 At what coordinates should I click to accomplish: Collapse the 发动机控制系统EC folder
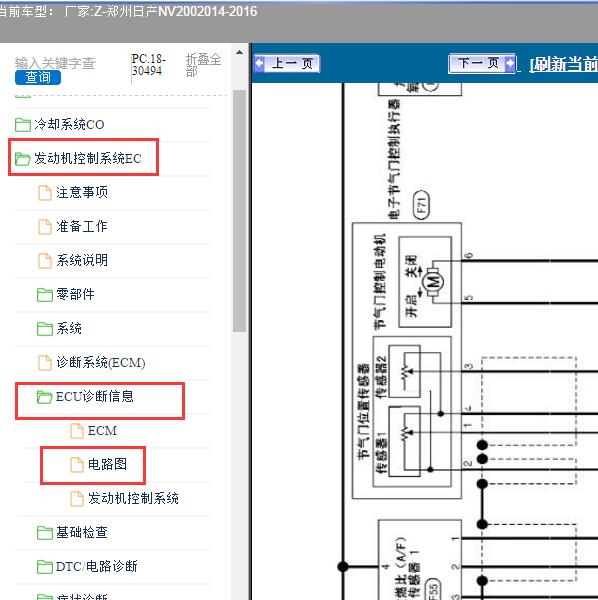pos(88,158)
